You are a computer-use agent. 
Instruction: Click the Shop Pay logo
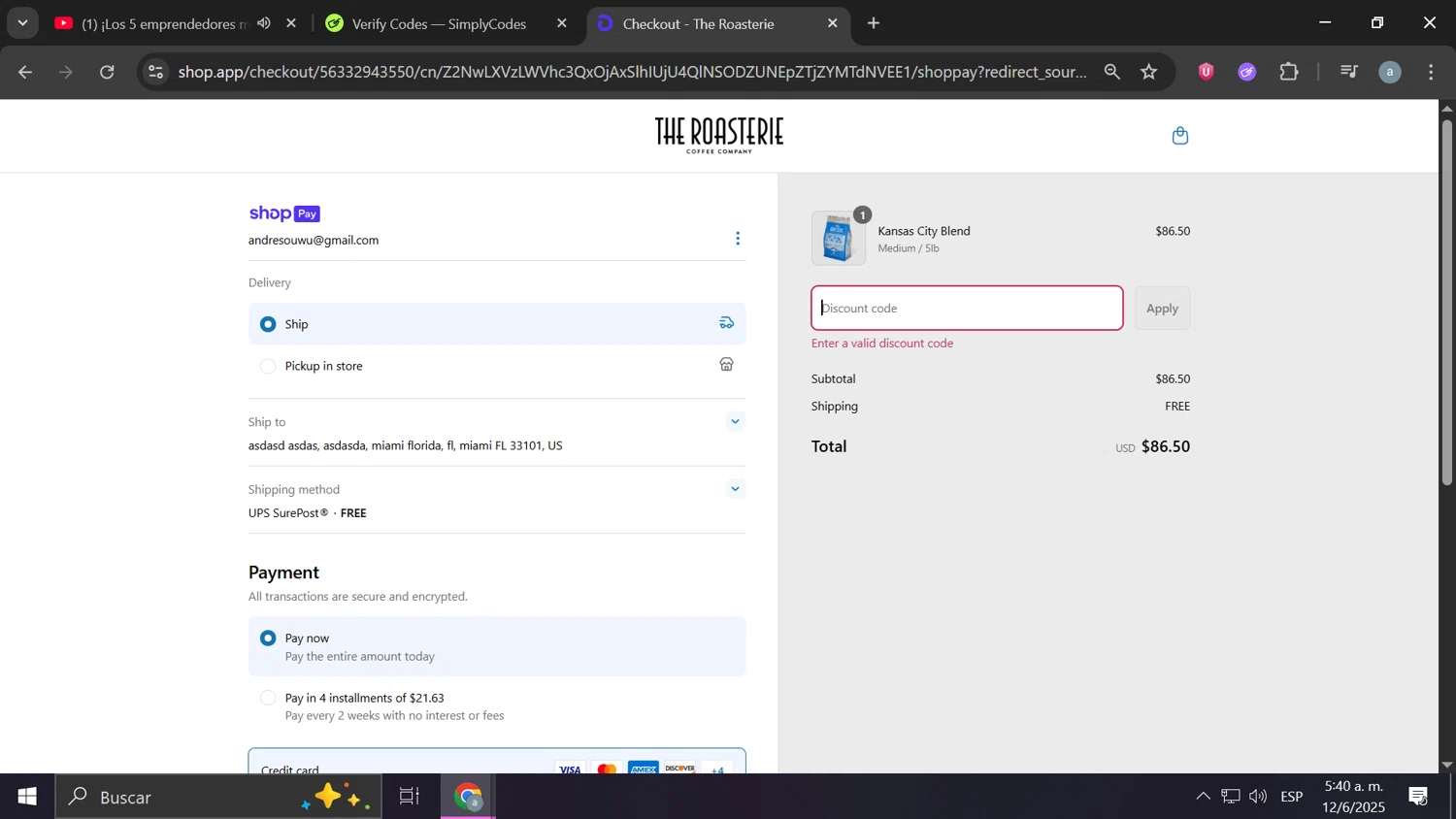(x=284, y=213)
